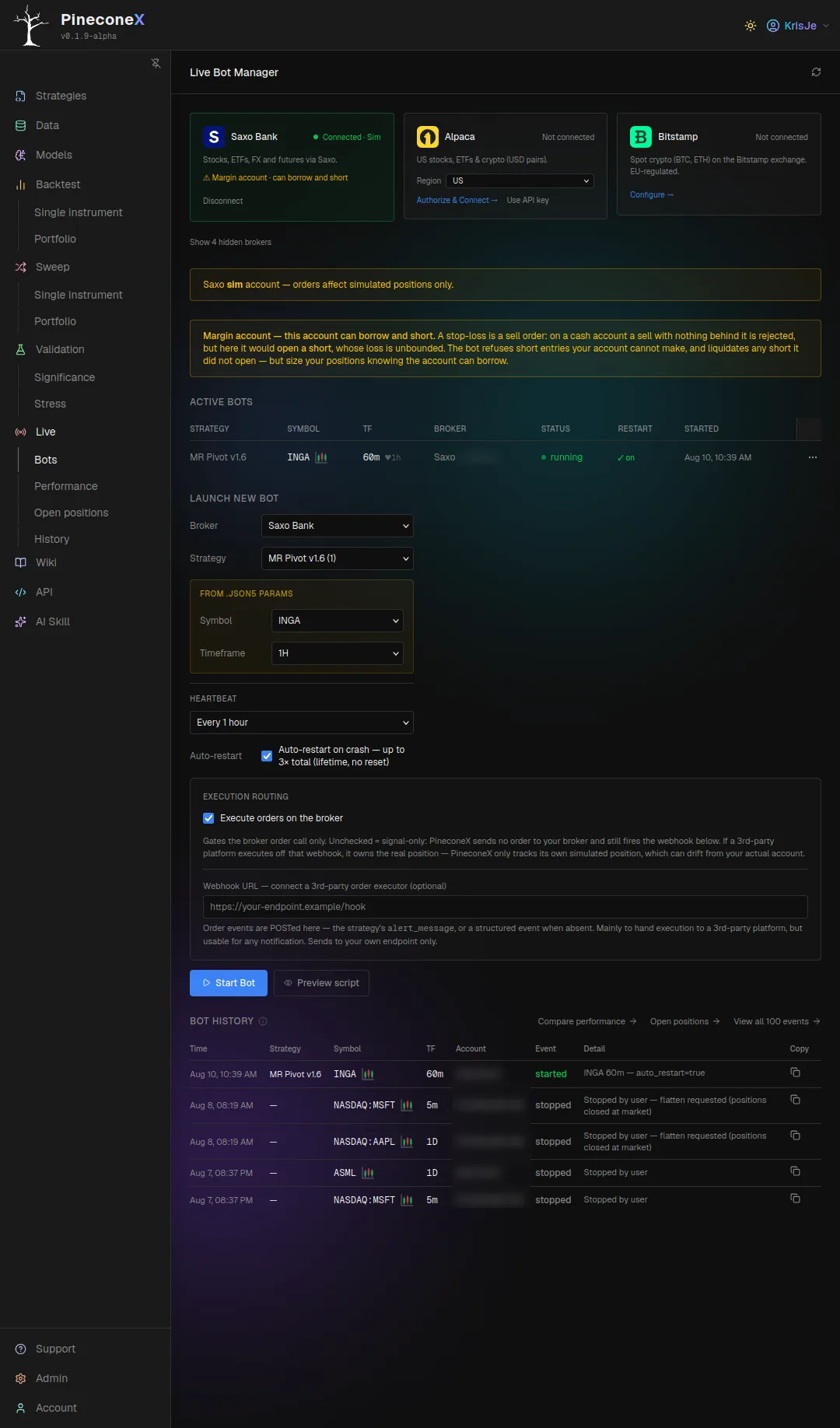The width and height of the screenshot is (840, 1428).
Task: Click the Bitstamp logo icon
Action: tap(641, 137)
